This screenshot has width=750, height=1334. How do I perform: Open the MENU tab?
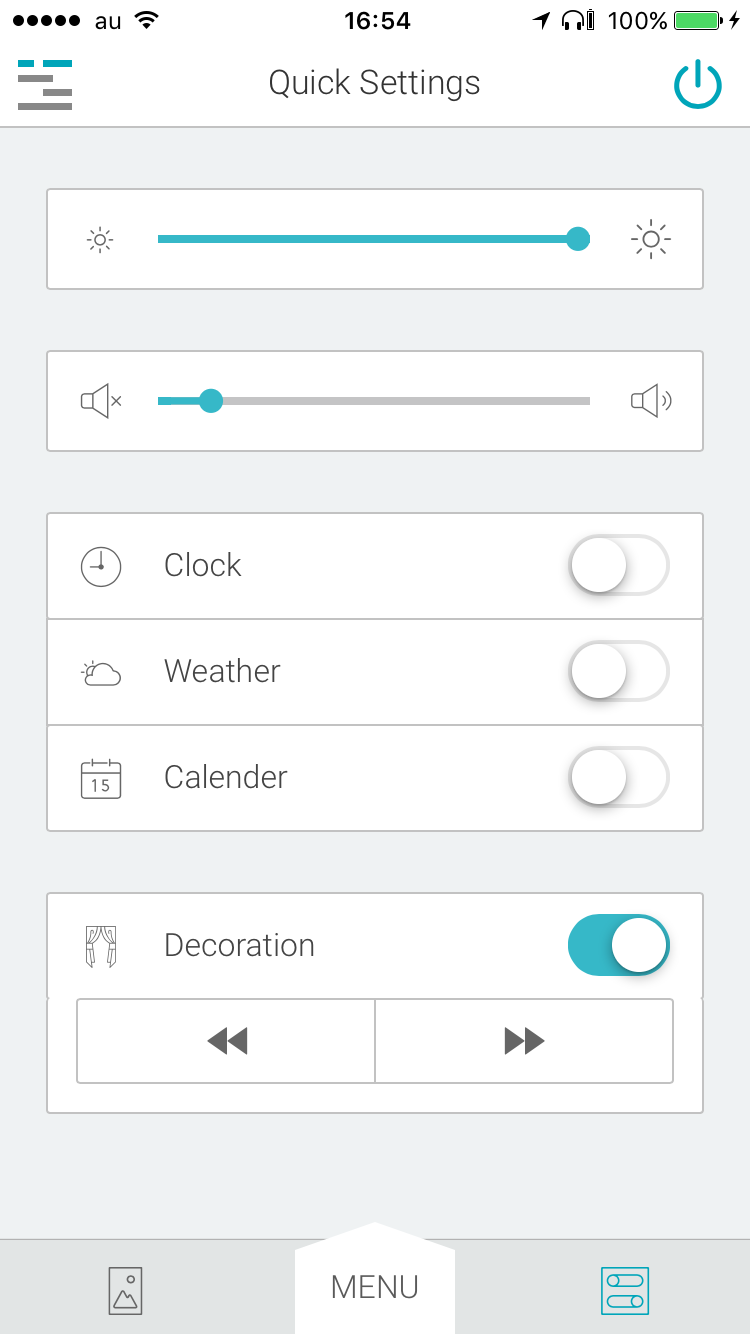click(375, 1287)
